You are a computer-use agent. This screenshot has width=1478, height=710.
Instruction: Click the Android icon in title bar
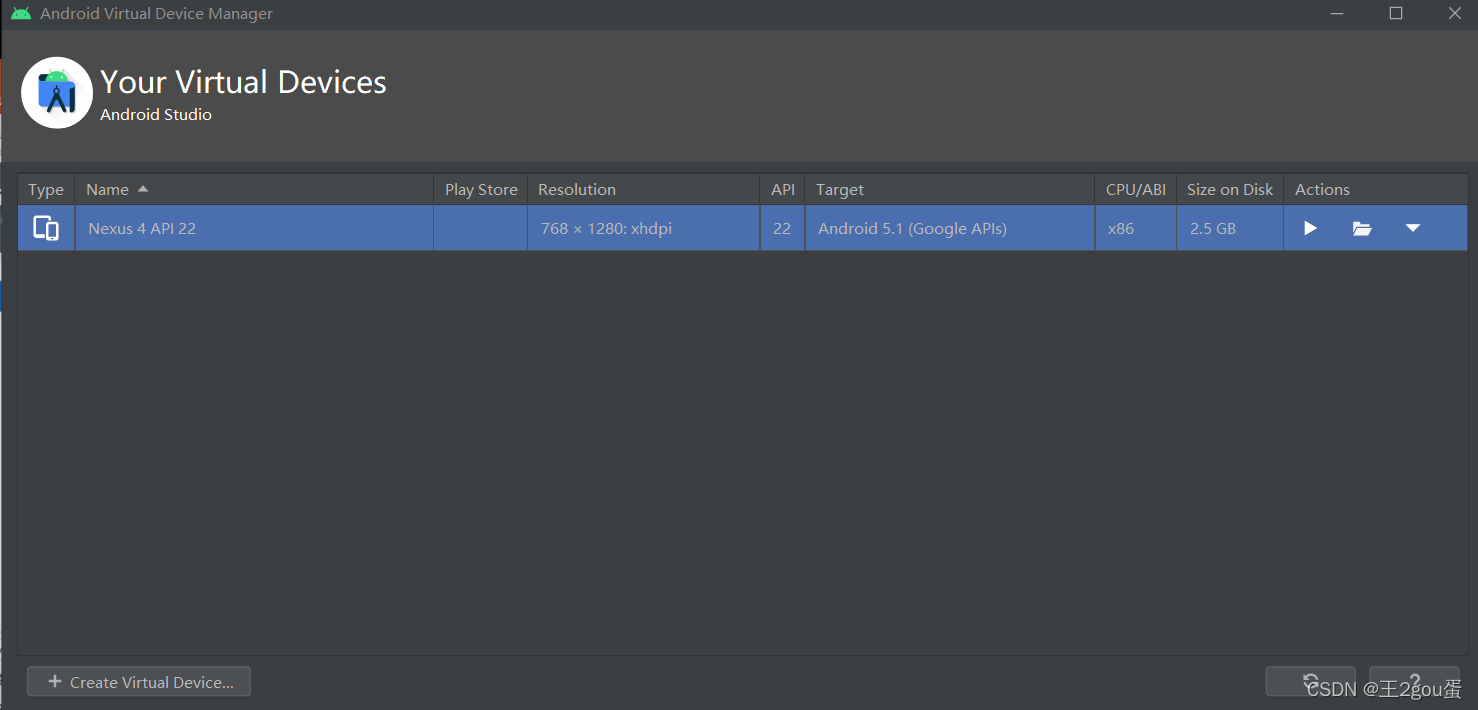21,14
